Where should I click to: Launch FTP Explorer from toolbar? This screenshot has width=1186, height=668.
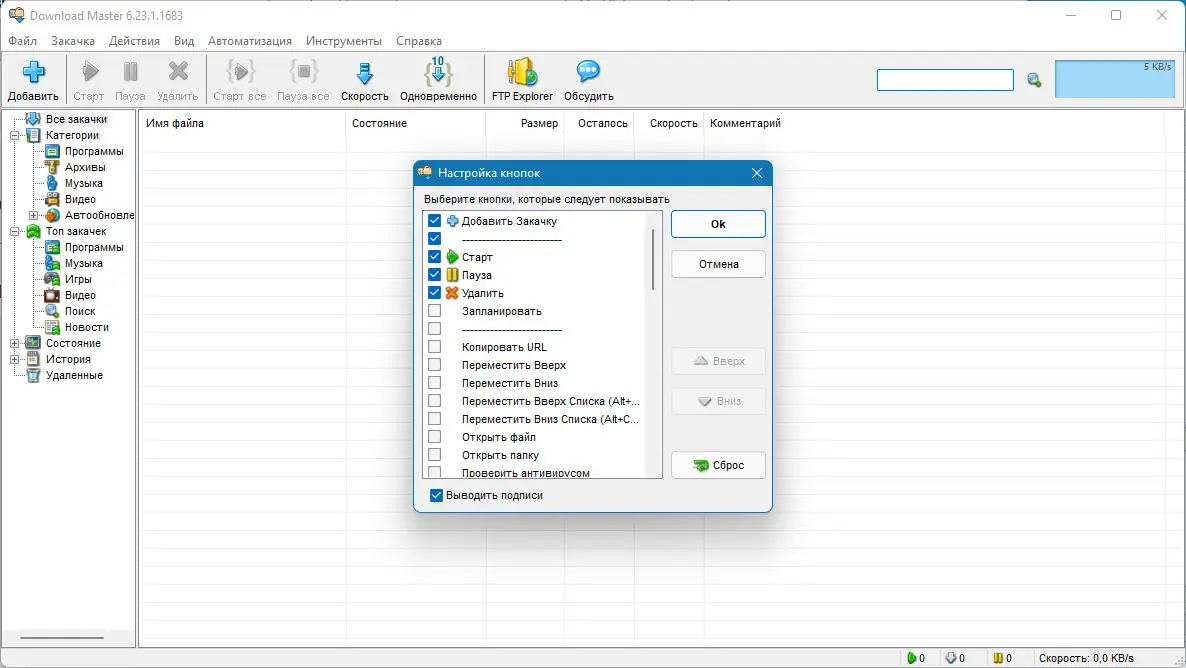tap(522, 79)
